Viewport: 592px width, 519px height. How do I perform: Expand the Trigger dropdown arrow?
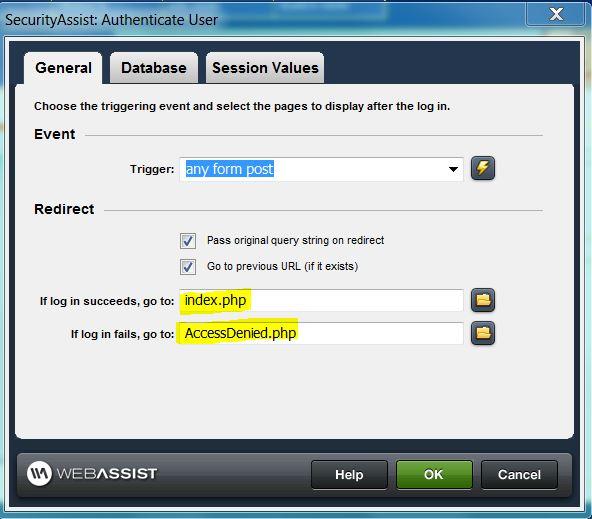(453, 169)
